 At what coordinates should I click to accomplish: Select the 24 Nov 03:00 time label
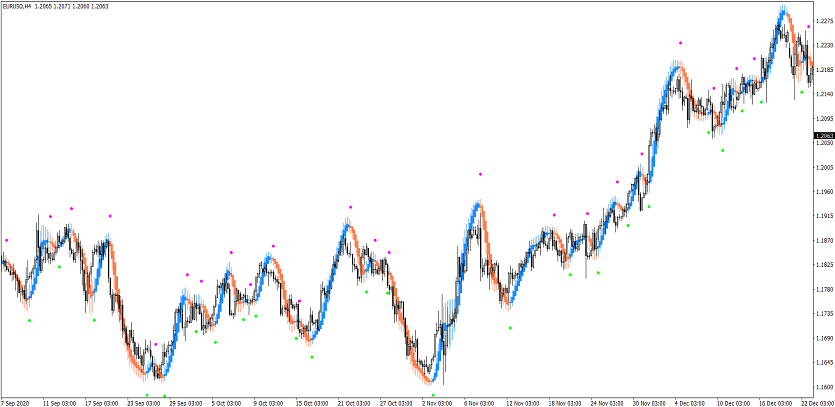click(x=607, y=402)
